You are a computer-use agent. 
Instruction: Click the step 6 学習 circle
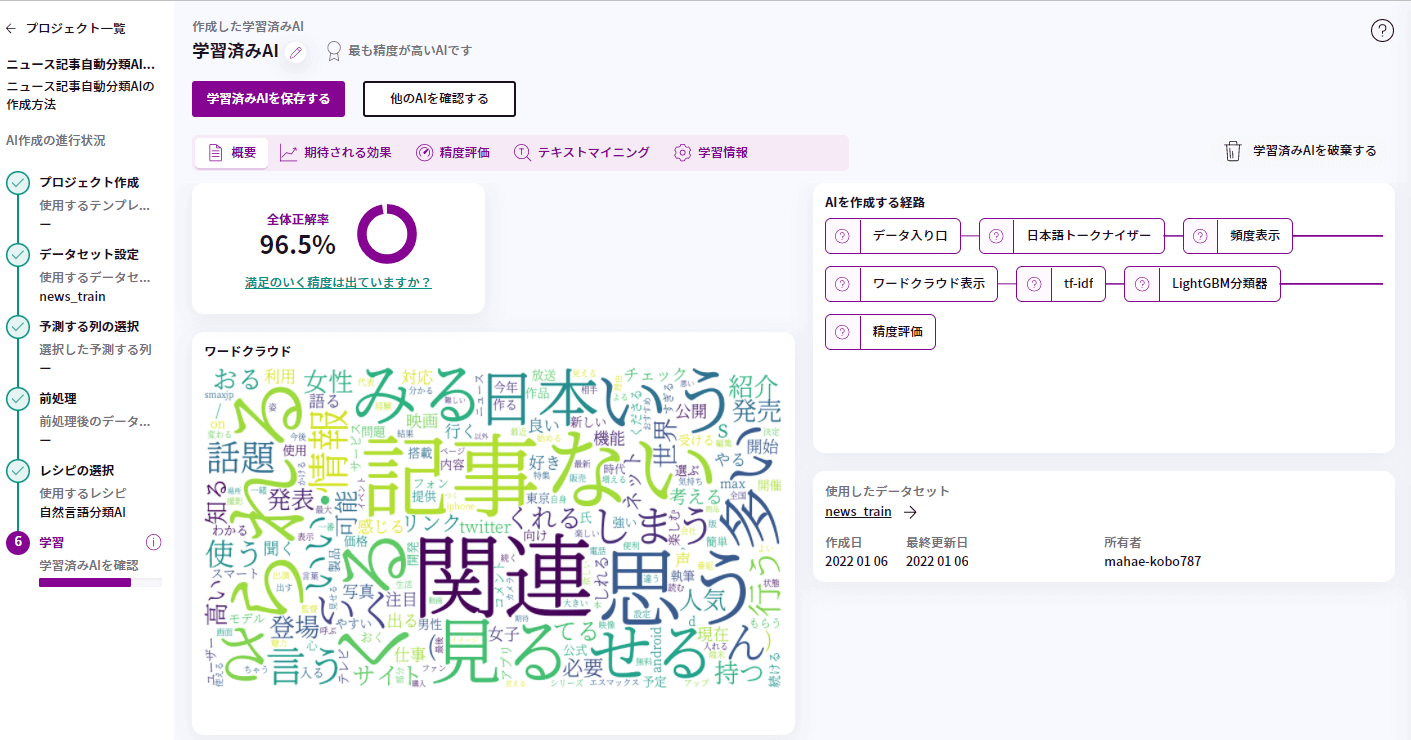tap(18, 543)
